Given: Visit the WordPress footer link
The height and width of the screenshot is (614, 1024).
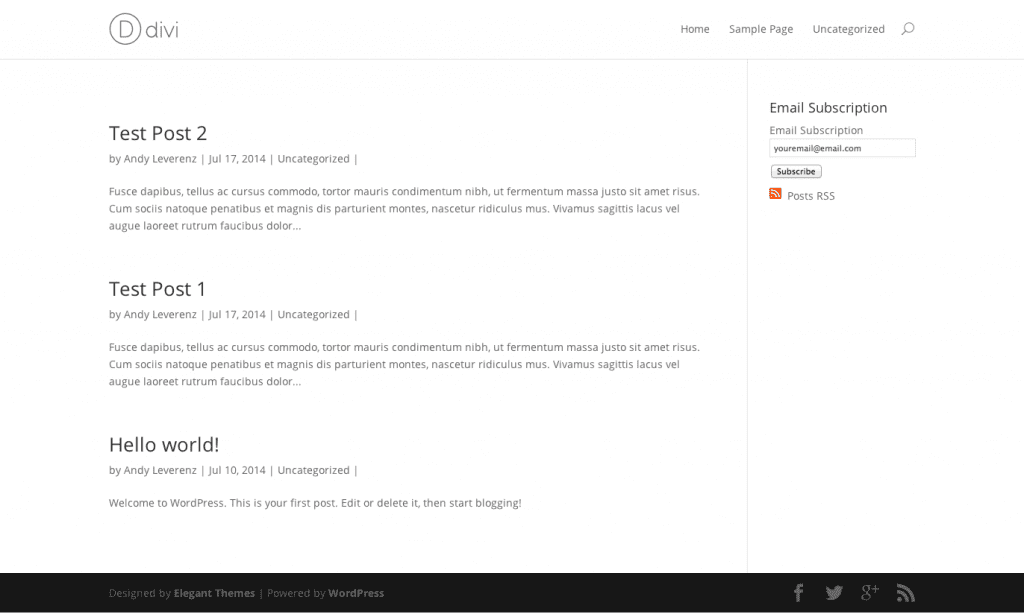Looking at the screenshot, I should pyautogui.click(x=356, y=593).
